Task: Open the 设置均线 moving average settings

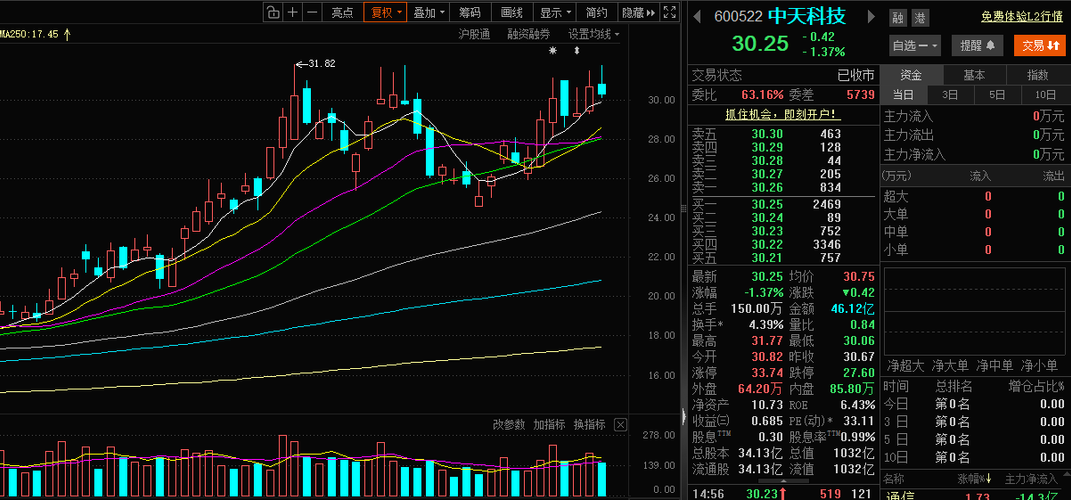Action: pos(594,33)
